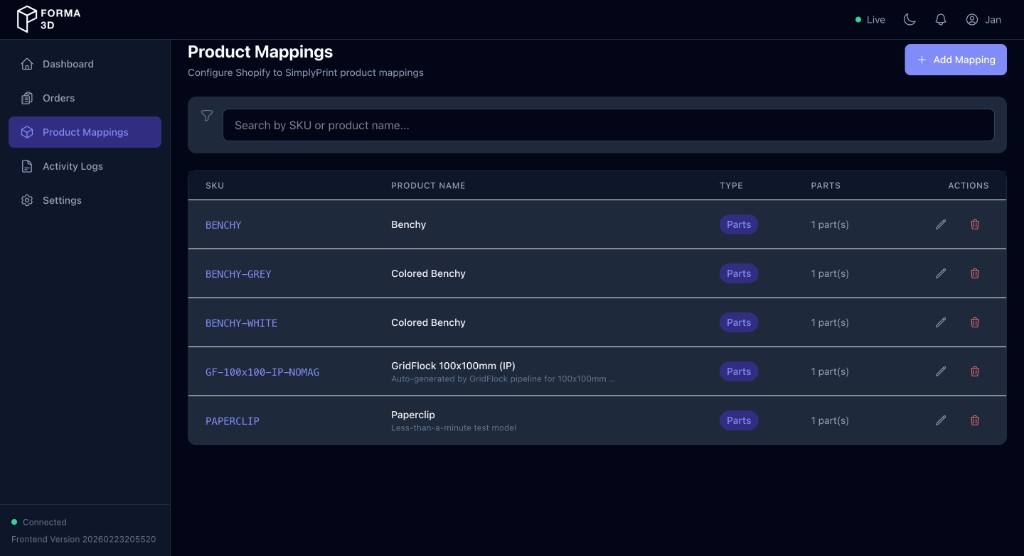Image resolution: width=1024 pixels, height=556 pixels.
Task: Click the Product Mappings page heading
Action: pyautogui.click(x=260, y=52)
